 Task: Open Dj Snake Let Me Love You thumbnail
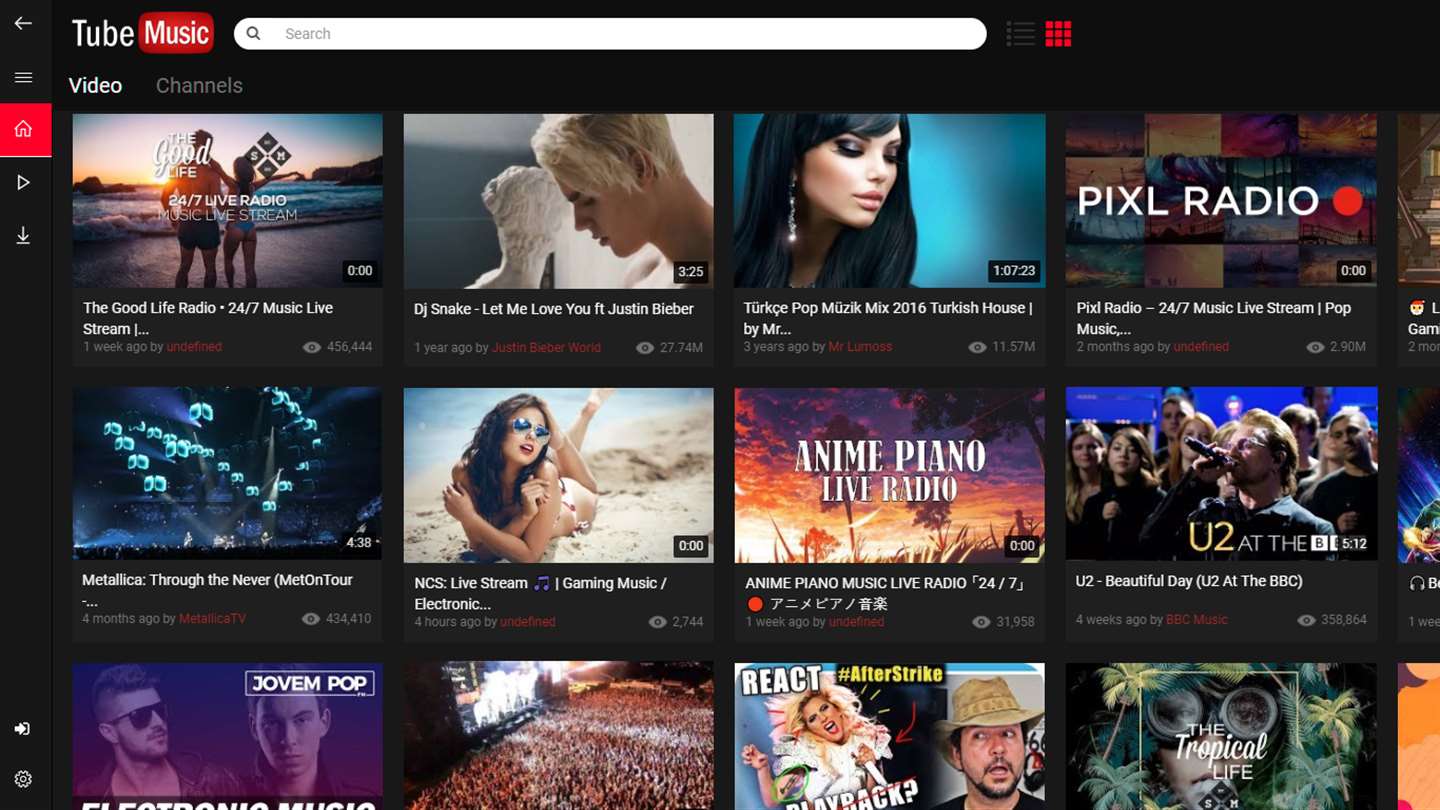tap(558, 201)
